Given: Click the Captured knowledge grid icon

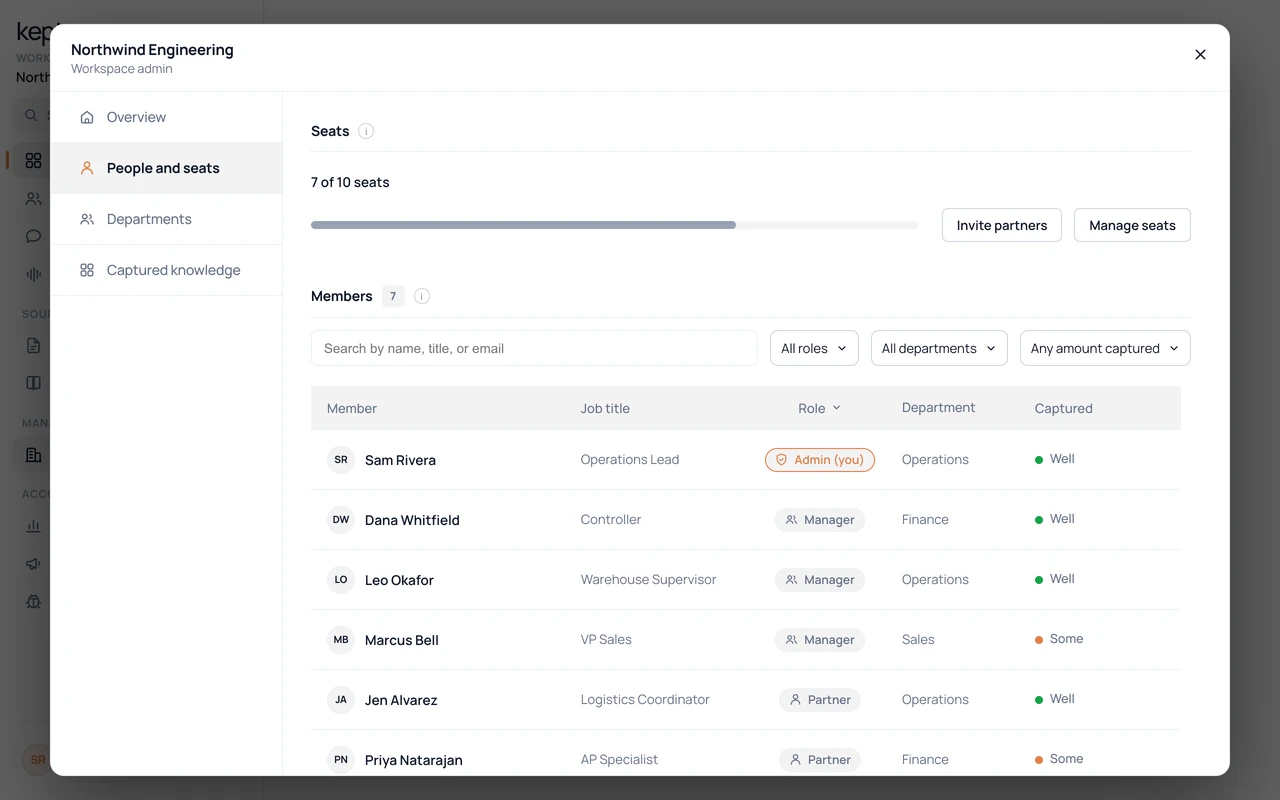Looking at the screenshot, I should 87,270.
